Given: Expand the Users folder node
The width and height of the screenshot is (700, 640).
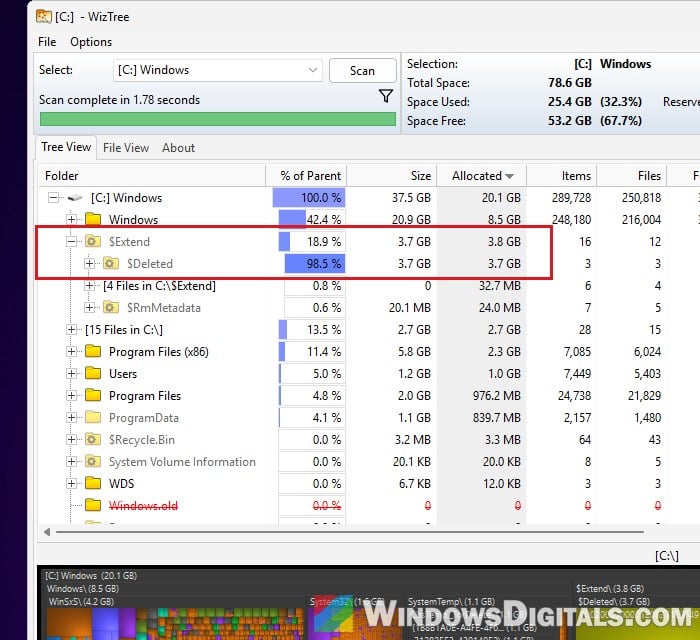Looking at the screenshot, I should click(71, 373).
